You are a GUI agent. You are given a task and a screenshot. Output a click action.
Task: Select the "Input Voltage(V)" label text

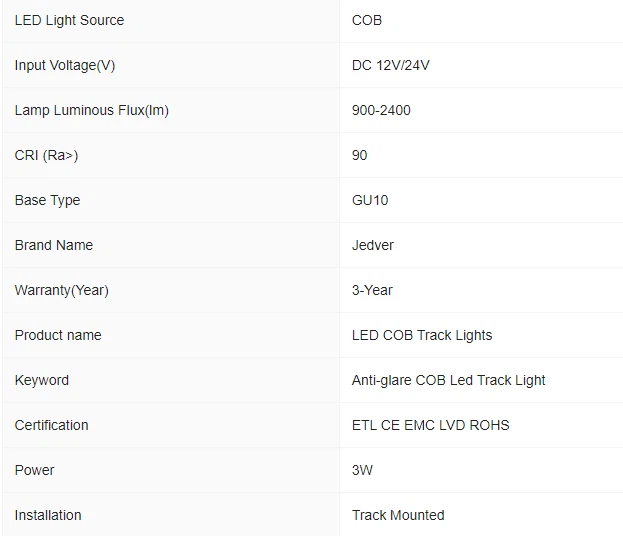point(65,65)
